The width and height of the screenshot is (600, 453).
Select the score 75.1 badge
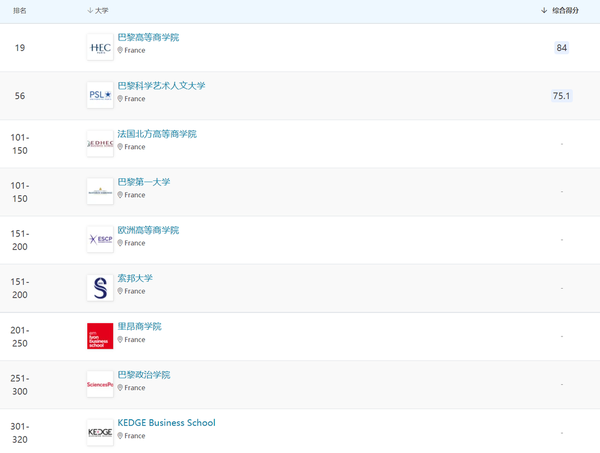(x=561, y=96)
